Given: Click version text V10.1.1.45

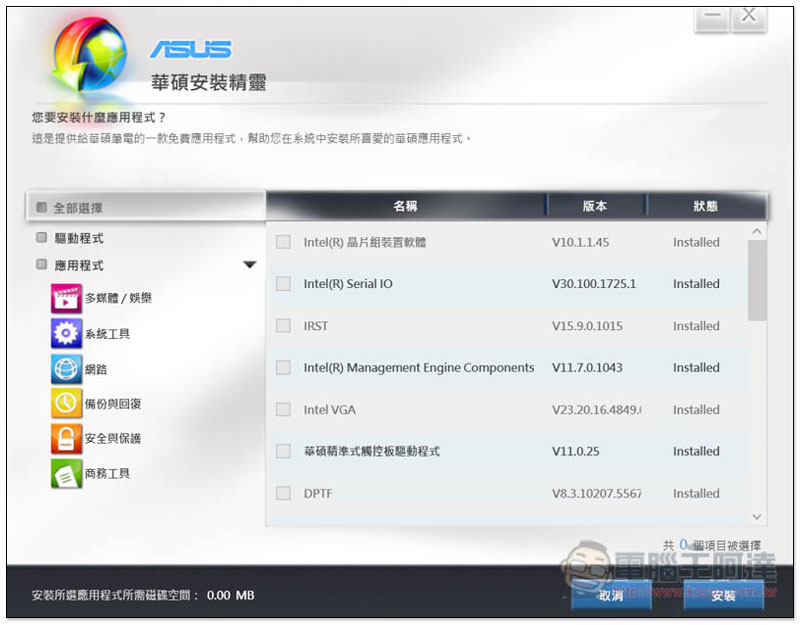Looking at the screenshot, I should (581, 242).
